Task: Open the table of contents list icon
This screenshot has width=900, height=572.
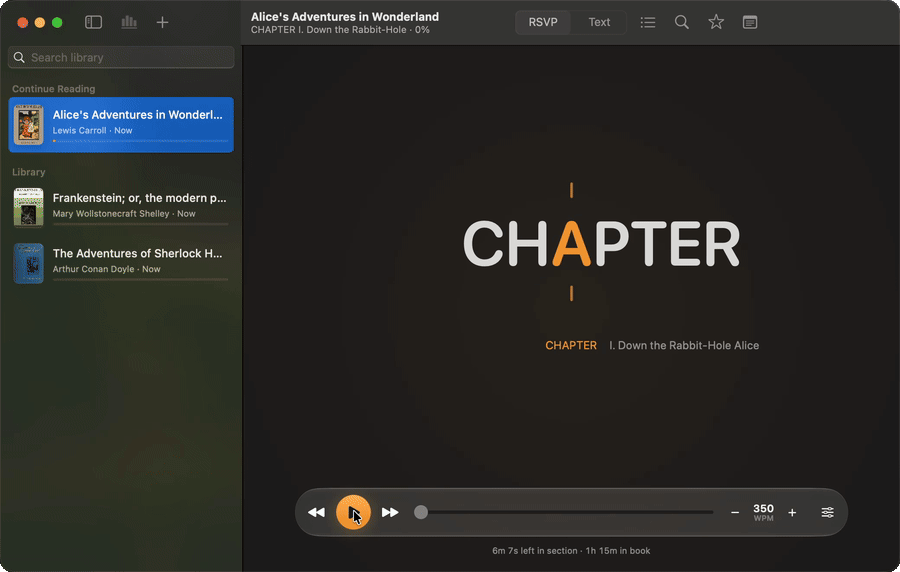Action: (x=647, y=22)
